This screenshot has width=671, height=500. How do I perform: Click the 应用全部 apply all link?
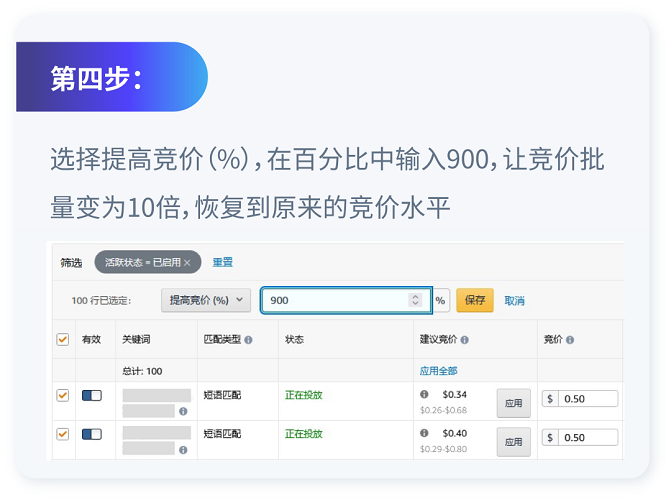(438, 371)
